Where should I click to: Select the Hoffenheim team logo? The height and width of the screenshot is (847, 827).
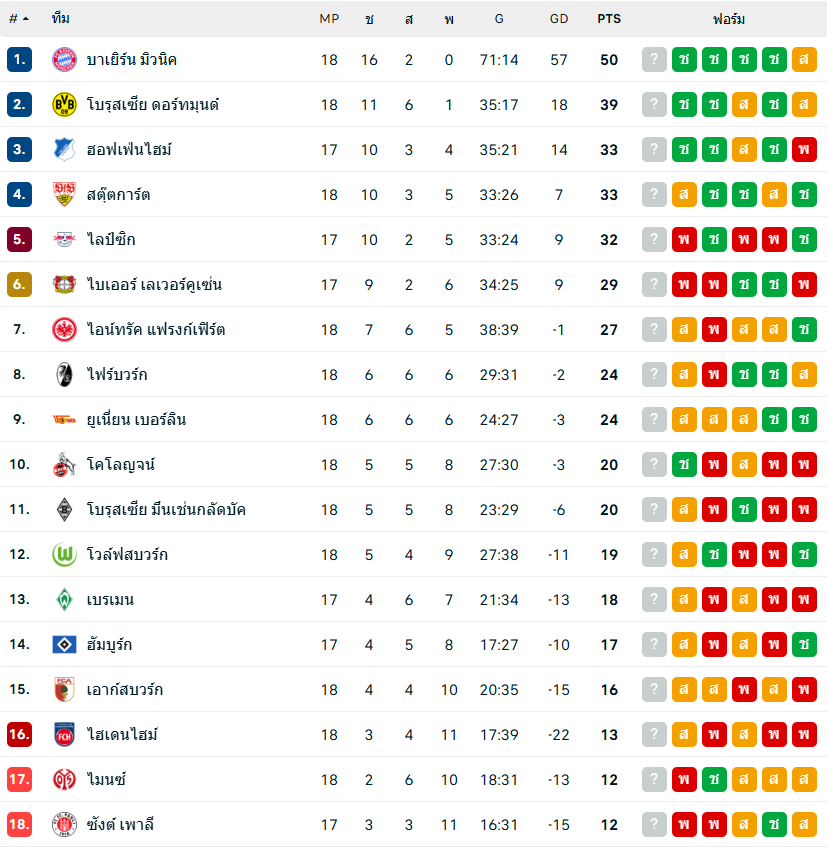[x=64, y=150]
